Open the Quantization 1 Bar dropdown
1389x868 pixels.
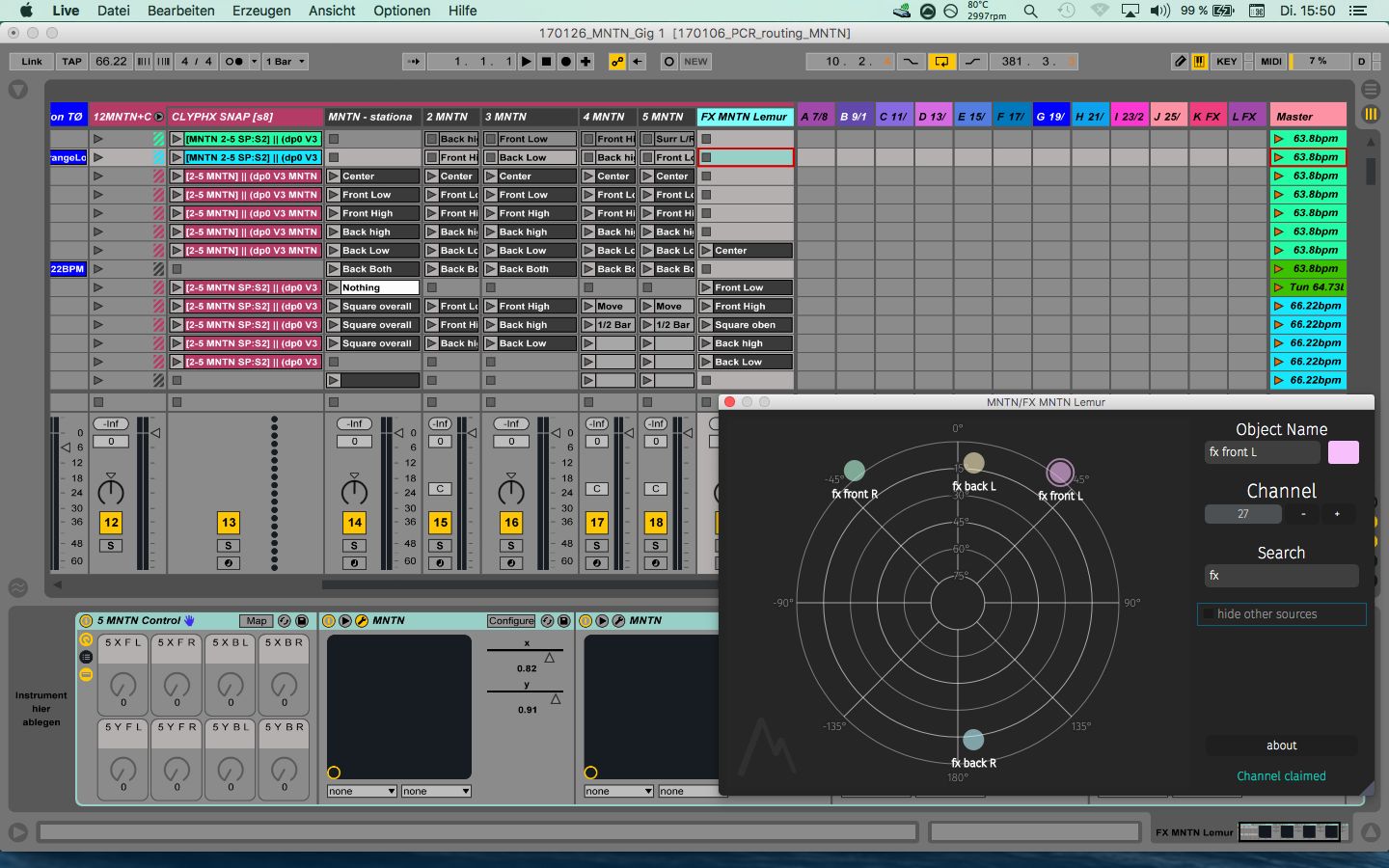click(284, 61)
